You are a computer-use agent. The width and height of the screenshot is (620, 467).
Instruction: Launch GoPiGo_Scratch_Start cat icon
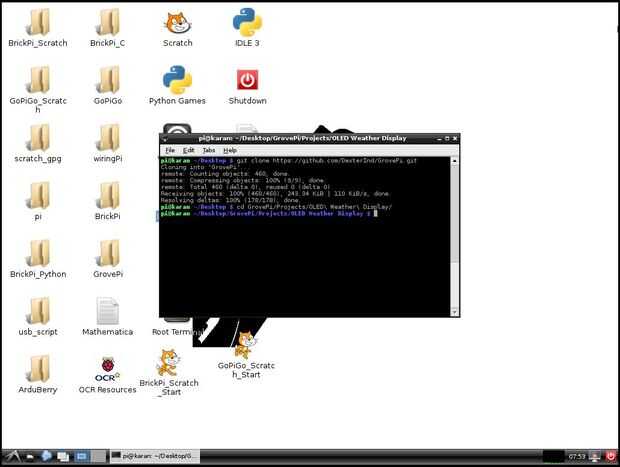tap(245, 345)
